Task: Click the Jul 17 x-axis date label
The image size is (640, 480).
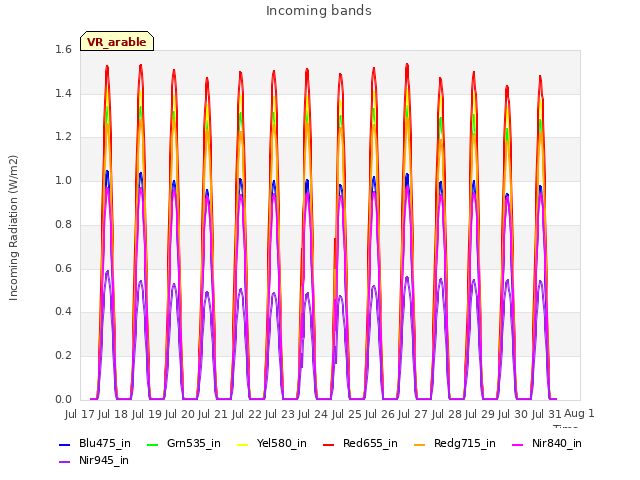Action: (x=80, y=415)
